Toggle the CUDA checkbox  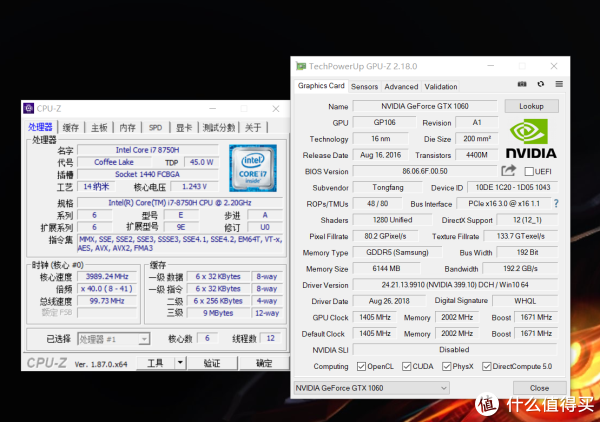(406, 367)
